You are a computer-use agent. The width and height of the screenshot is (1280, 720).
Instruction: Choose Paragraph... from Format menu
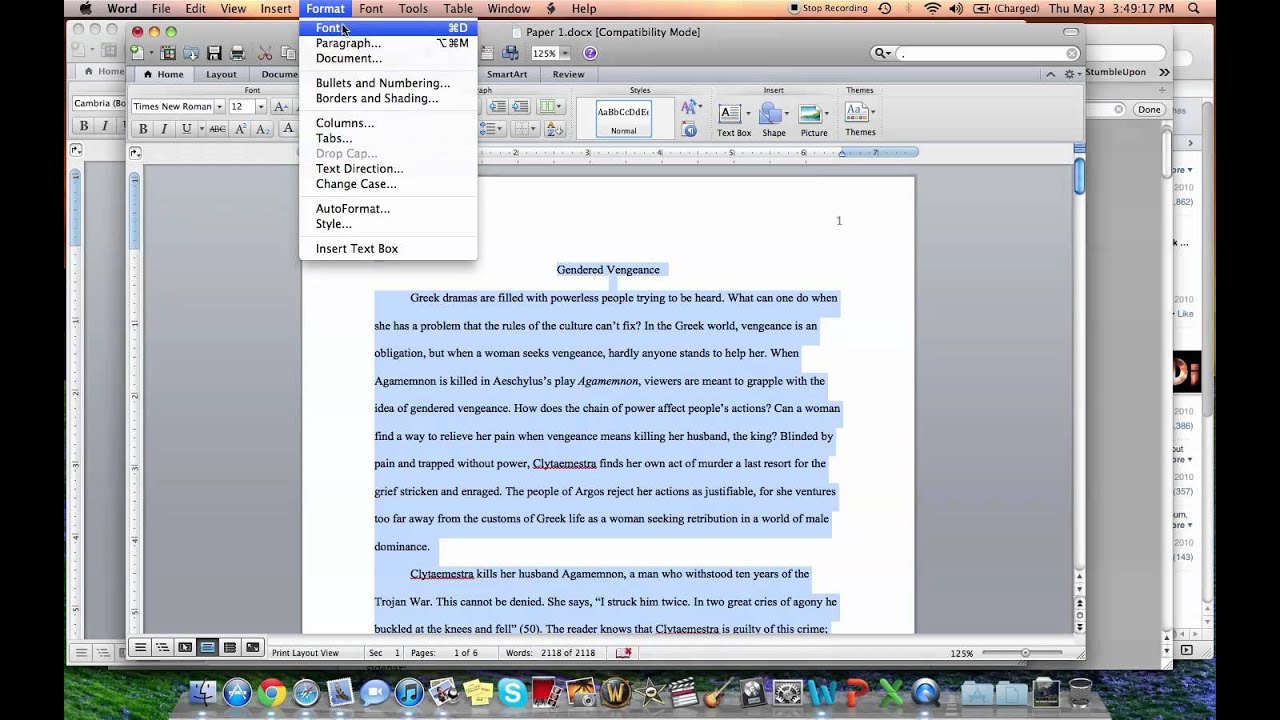tap(348, 43)
